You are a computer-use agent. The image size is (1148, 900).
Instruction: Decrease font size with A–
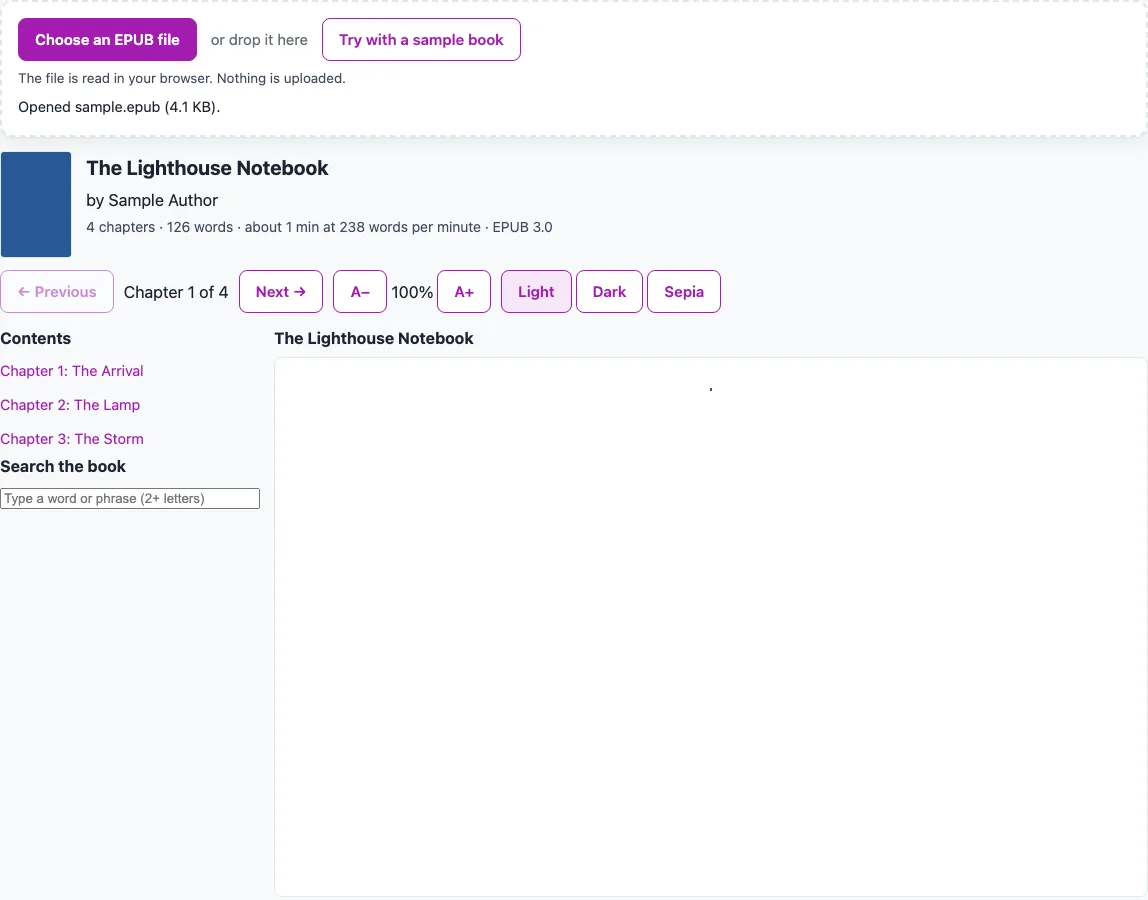pos(359,291)
